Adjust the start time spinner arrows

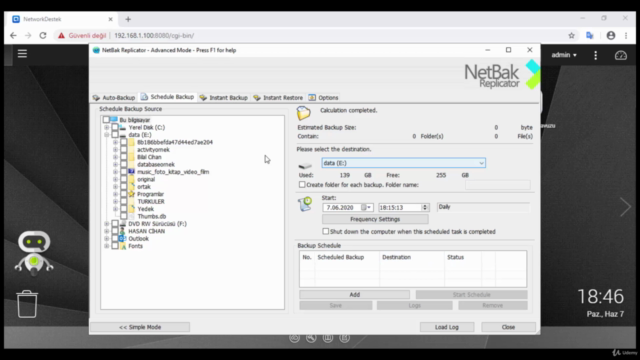pos(425,207)
